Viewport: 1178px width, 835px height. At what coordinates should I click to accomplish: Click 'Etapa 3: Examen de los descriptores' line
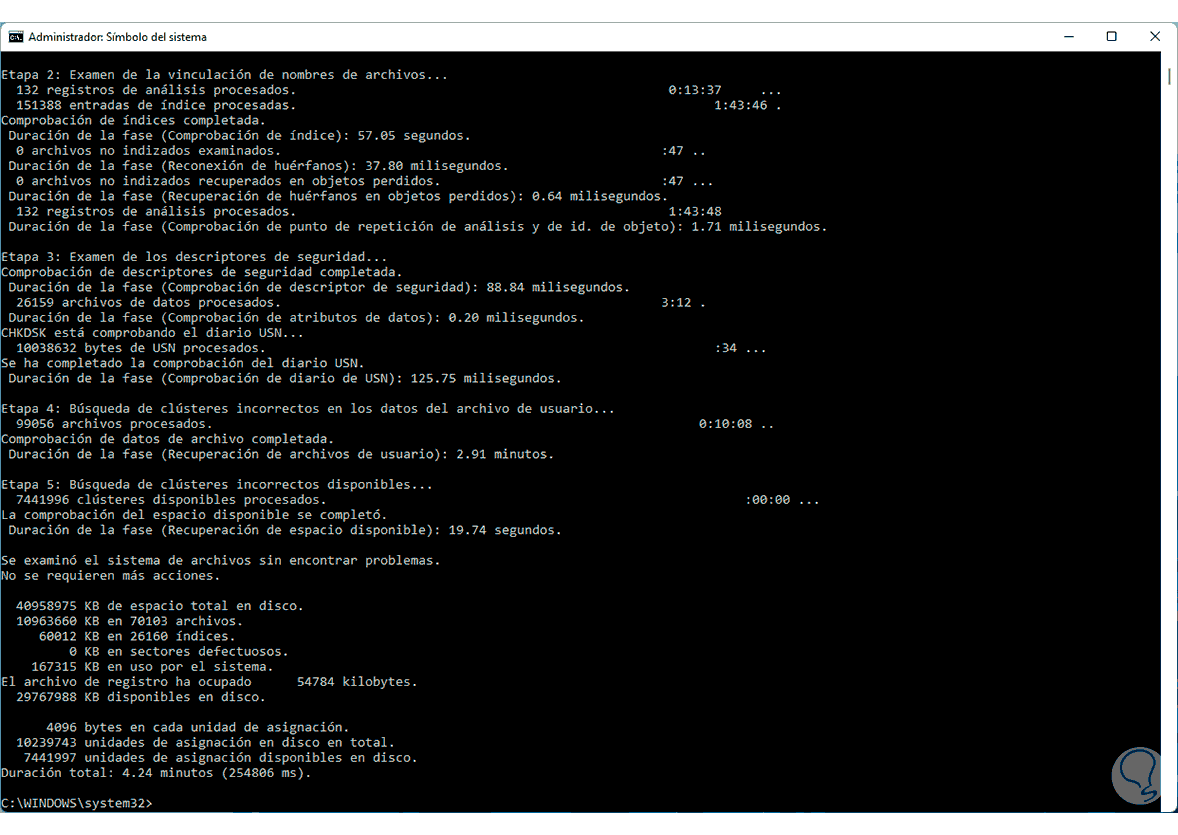[194, 257]
